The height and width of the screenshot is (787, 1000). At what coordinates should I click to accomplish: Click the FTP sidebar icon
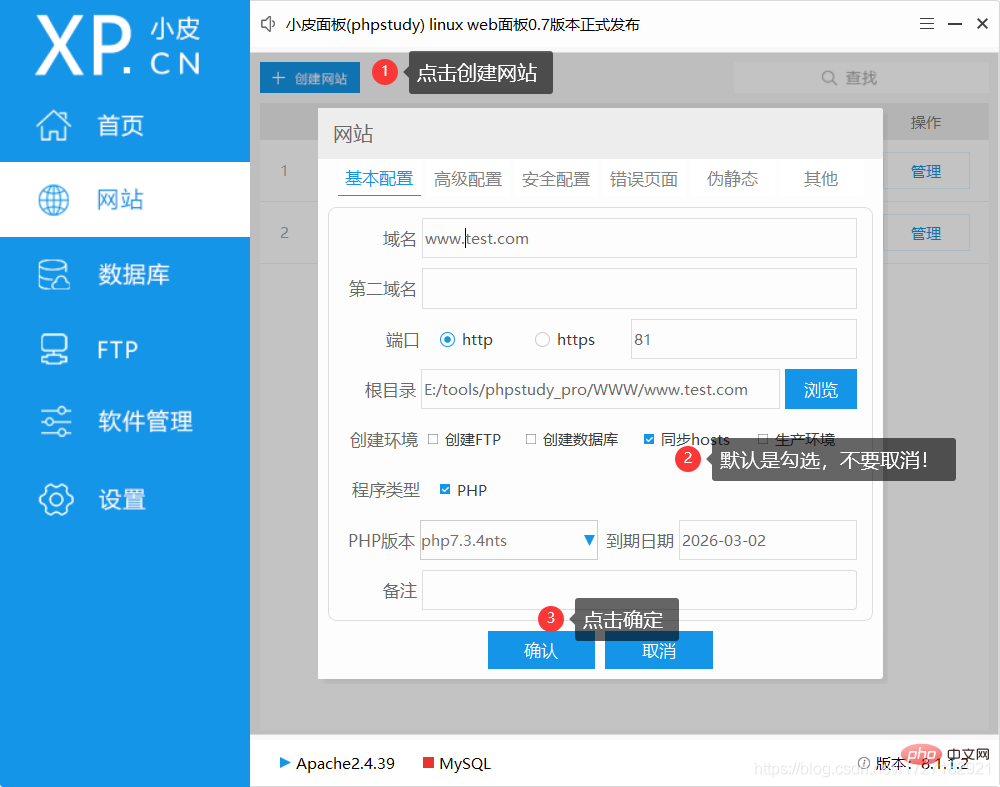point(53,348)
